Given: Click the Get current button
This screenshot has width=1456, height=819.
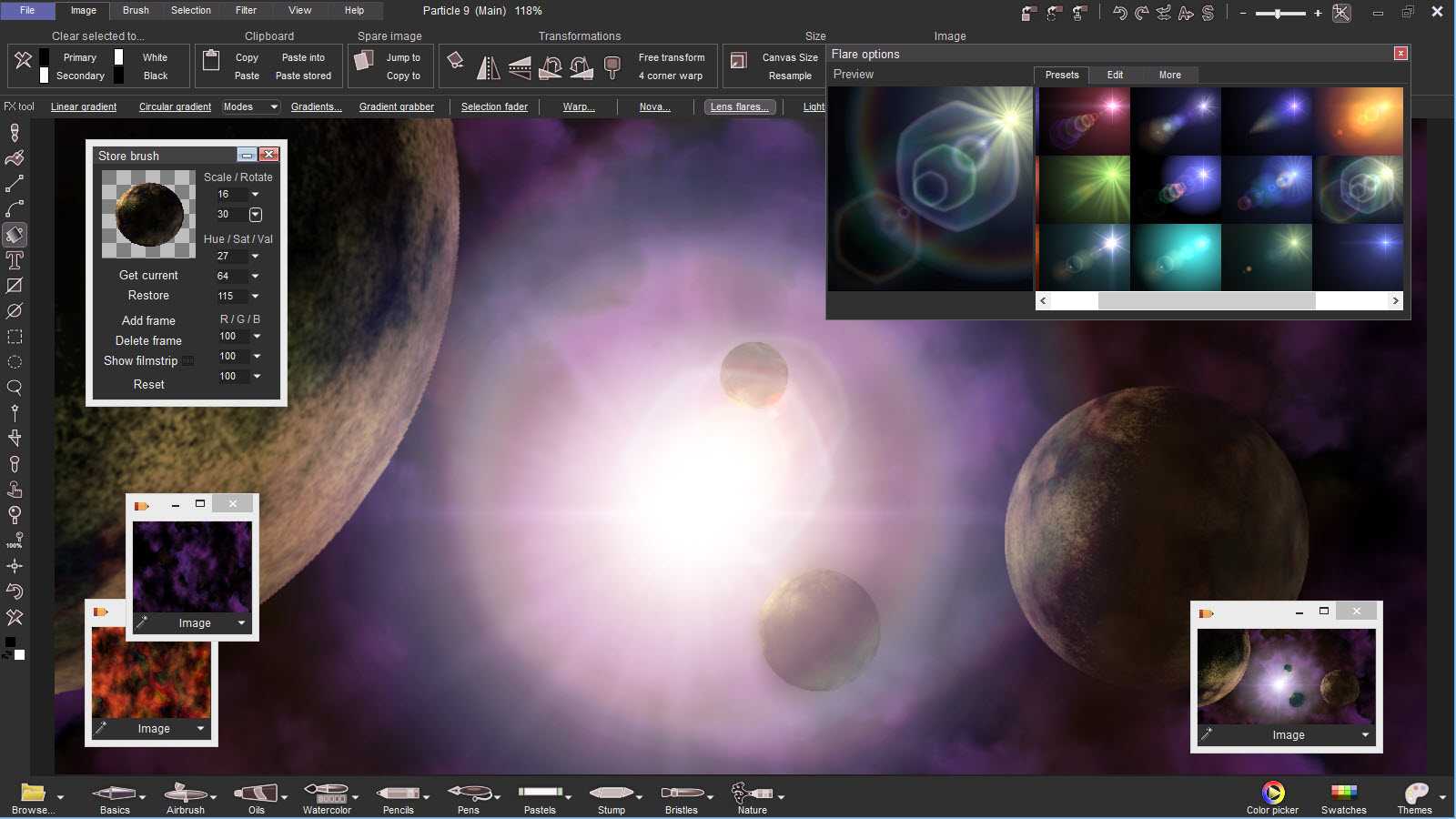Looking at the screenshot, I should [x=148, y=276].
